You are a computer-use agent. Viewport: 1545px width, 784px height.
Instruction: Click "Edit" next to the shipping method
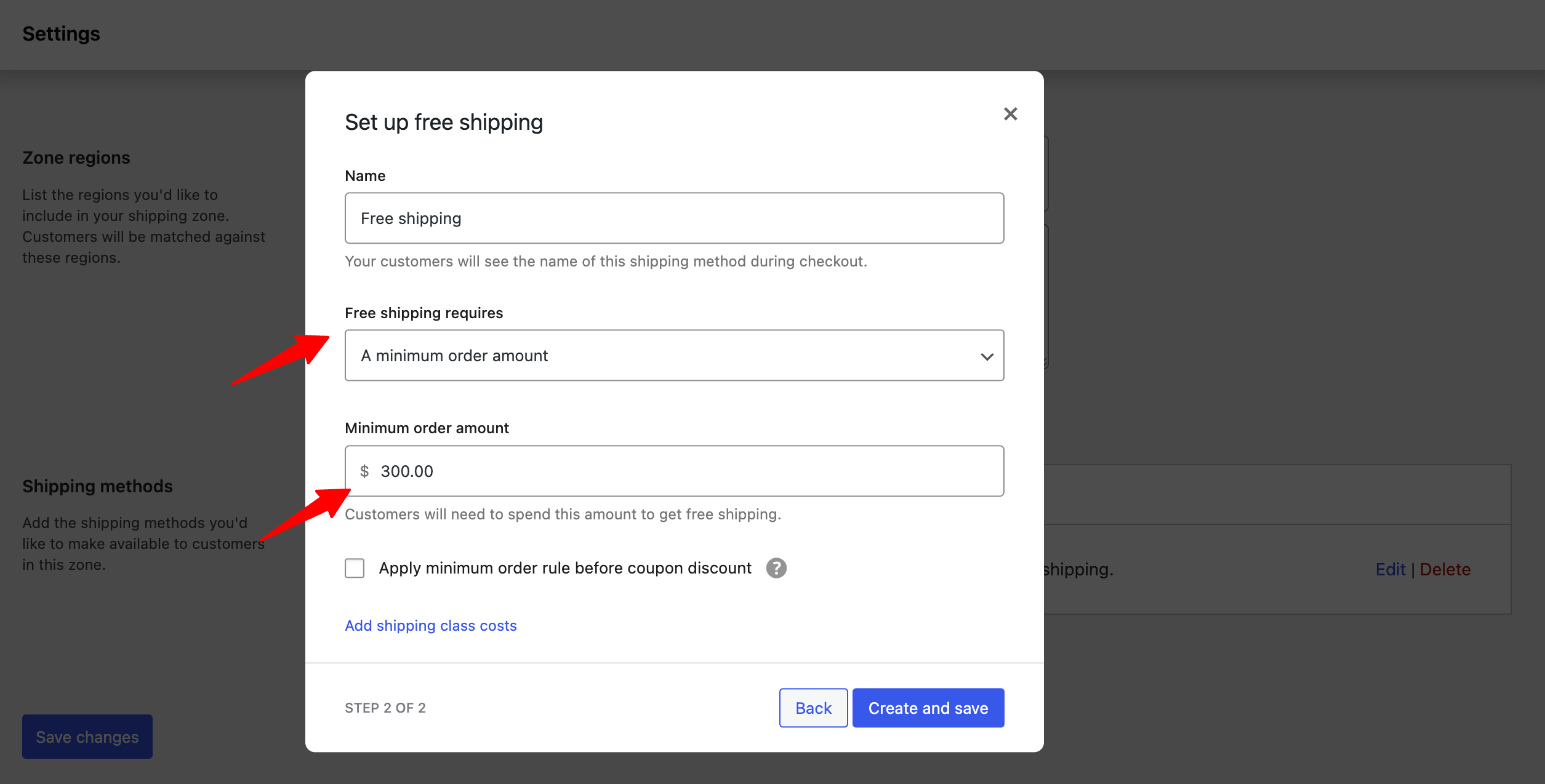1390,569
